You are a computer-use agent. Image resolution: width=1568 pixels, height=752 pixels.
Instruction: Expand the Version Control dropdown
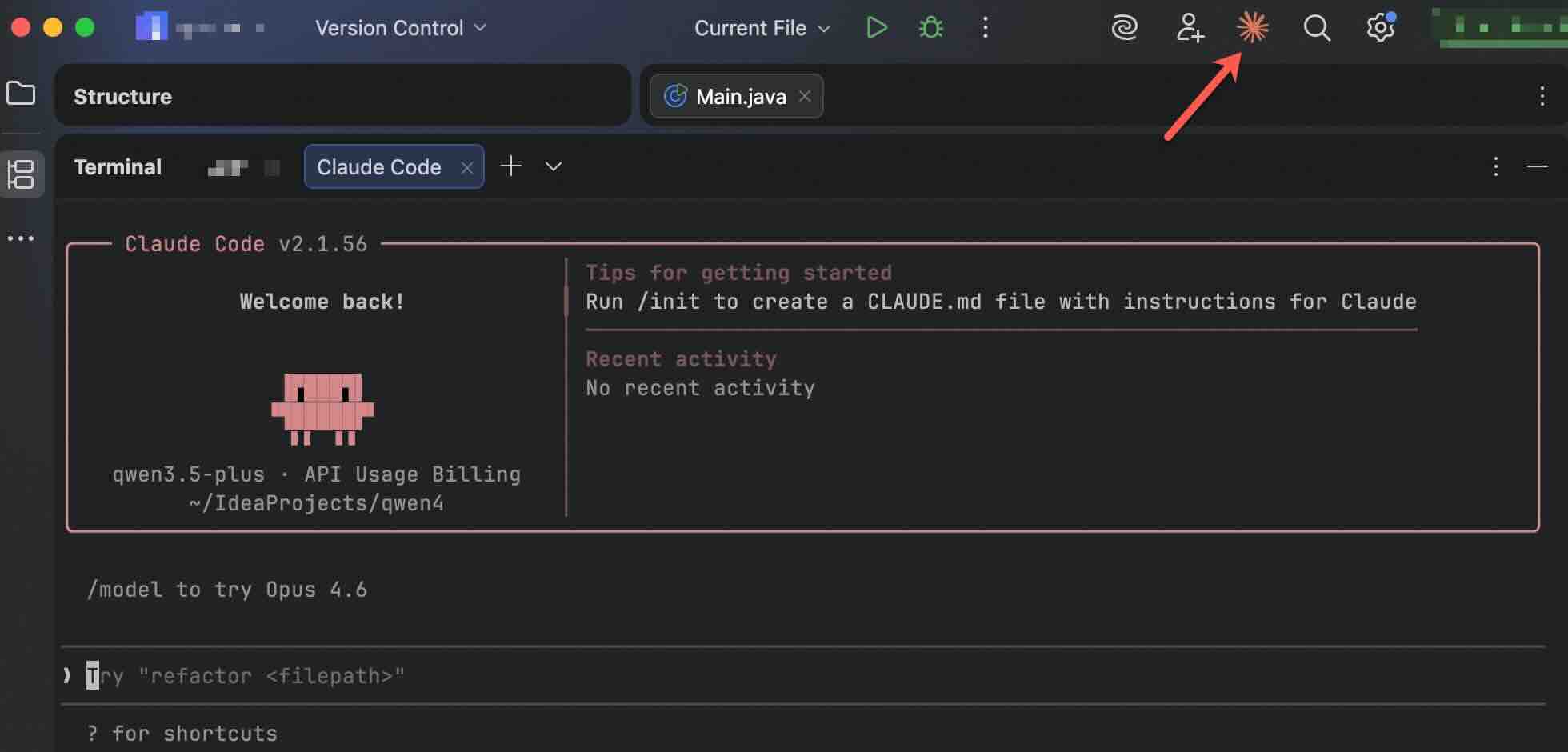[400, 28]
